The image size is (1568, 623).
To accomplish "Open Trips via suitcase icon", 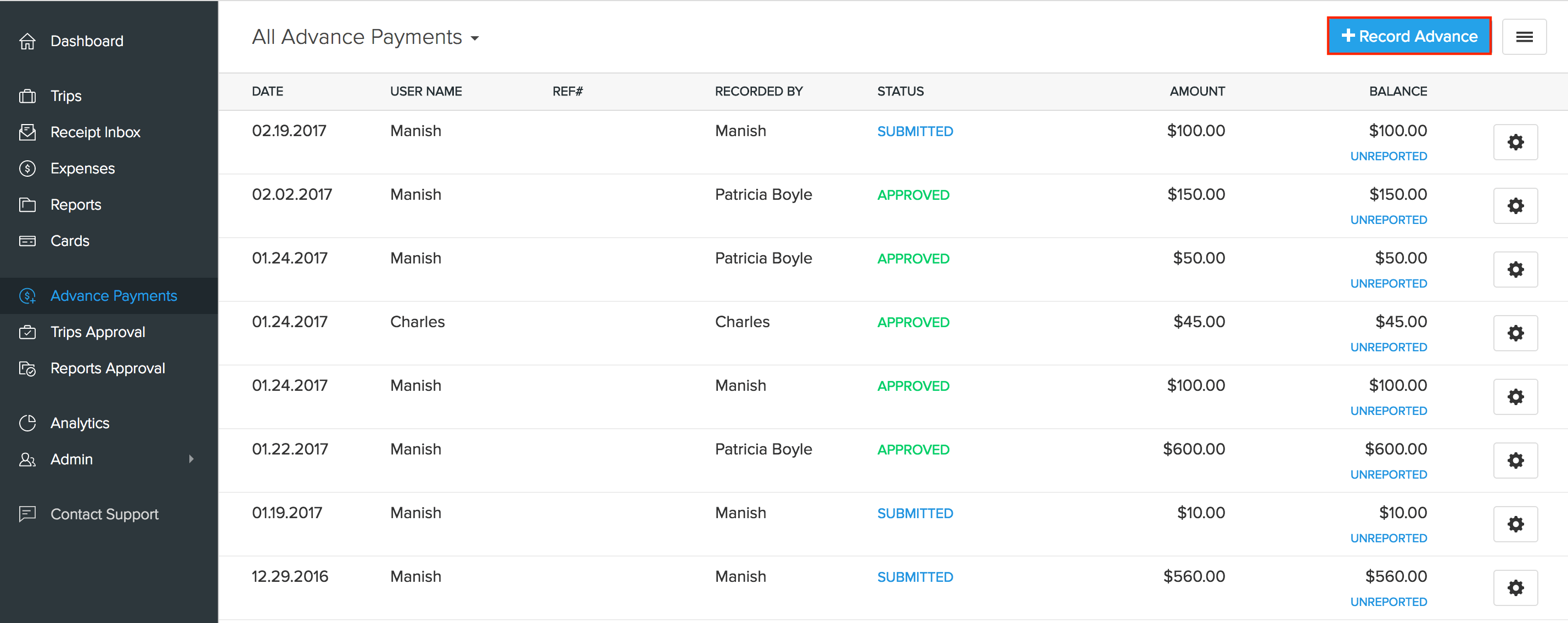I will click(x=27, y=96).
